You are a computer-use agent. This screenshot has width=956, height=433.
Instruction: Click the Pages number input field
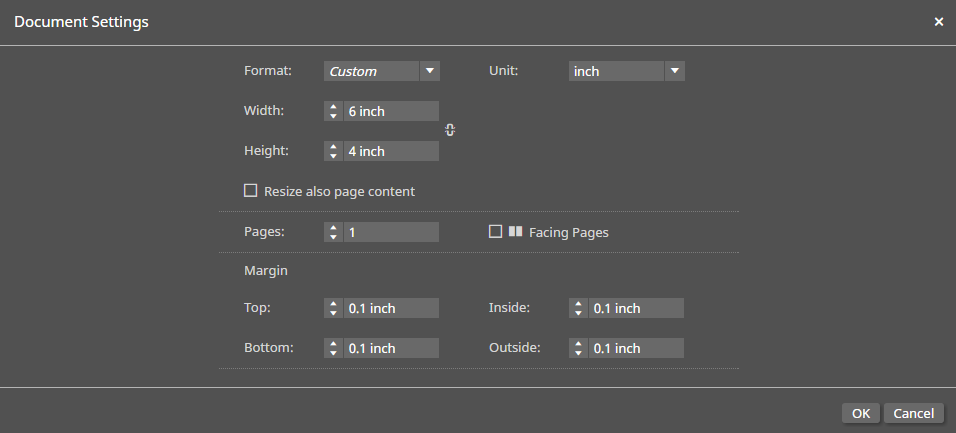391,232
